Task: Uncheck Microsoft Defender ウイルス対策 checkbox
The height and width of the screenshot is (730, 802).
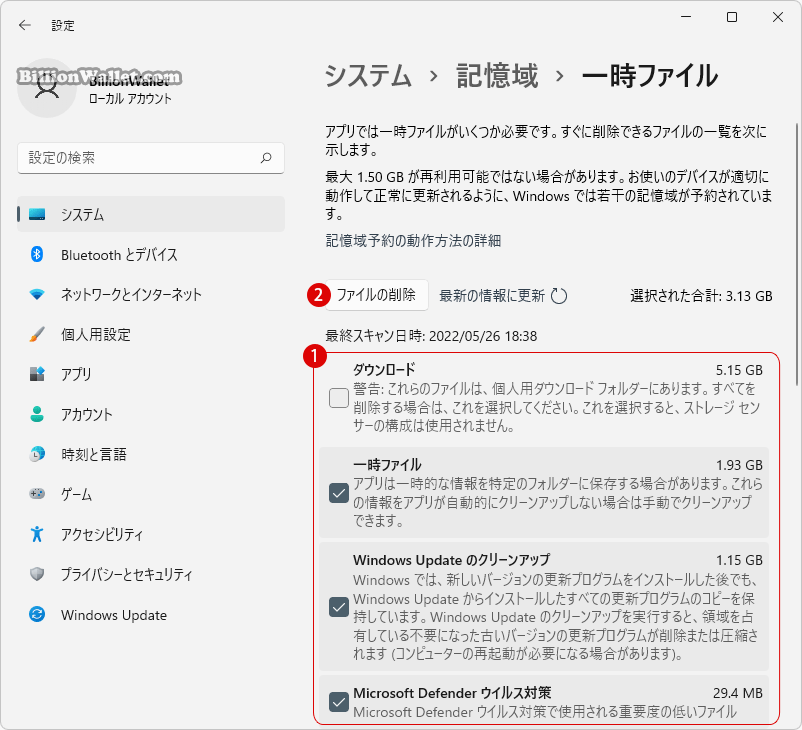Action: (x=339, y=702)
